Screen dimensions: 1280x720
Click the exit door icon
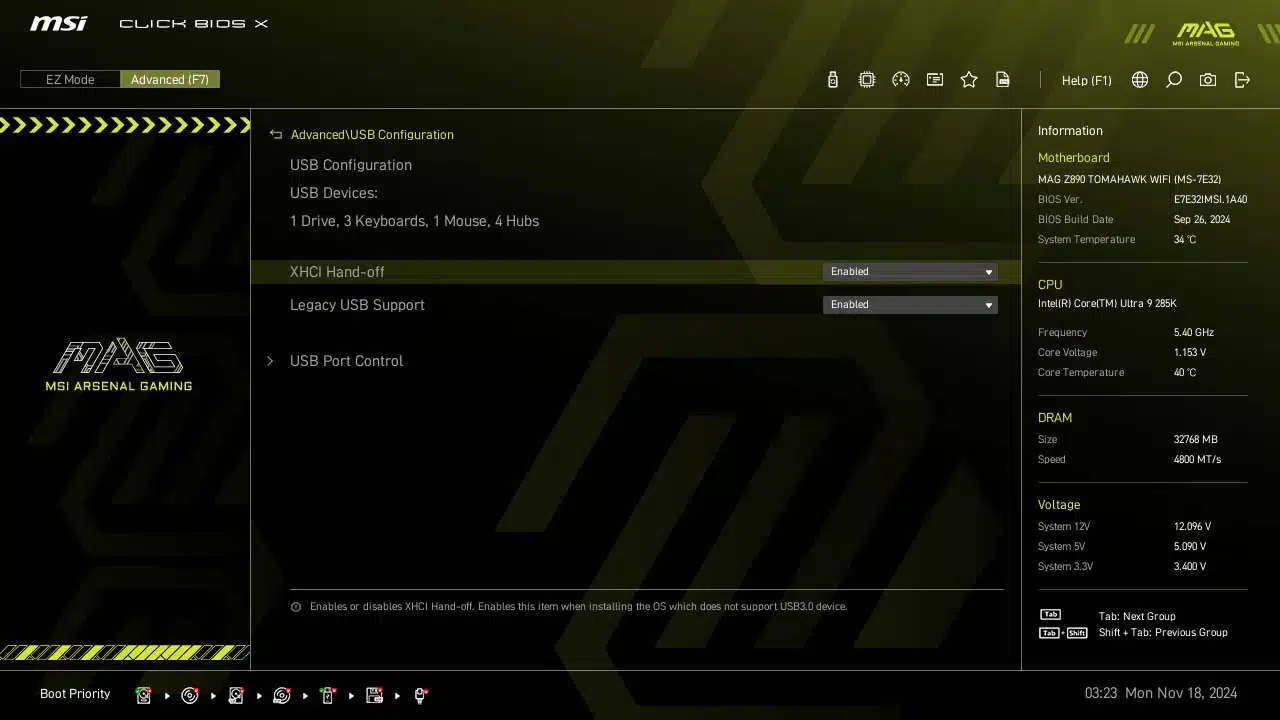tap(1242, 80)
